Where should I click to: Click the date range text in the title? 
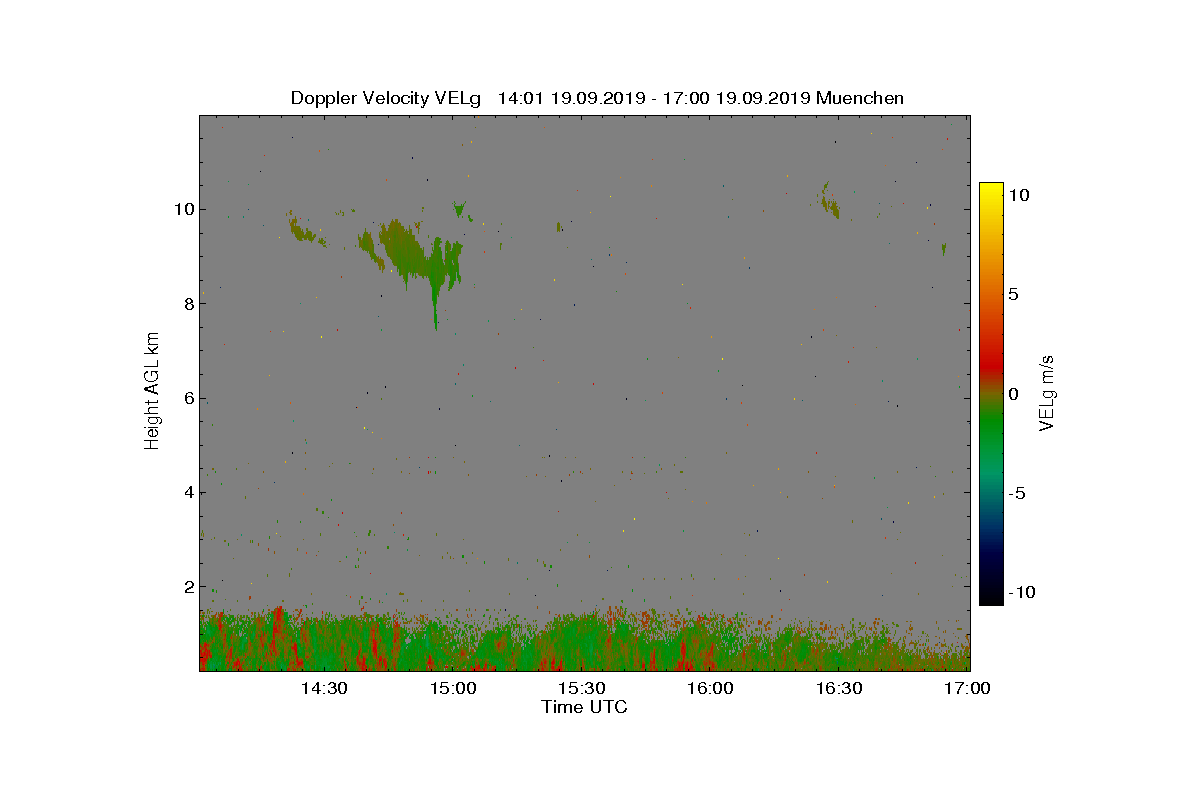pyautogui.click(x=655, y=98)
